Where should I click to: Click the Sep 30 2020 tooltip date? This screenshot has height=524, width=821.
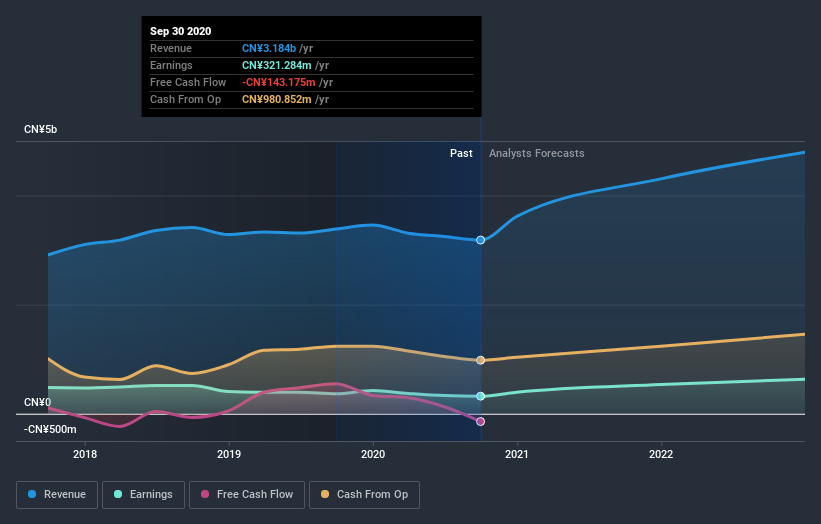point(181,31)
